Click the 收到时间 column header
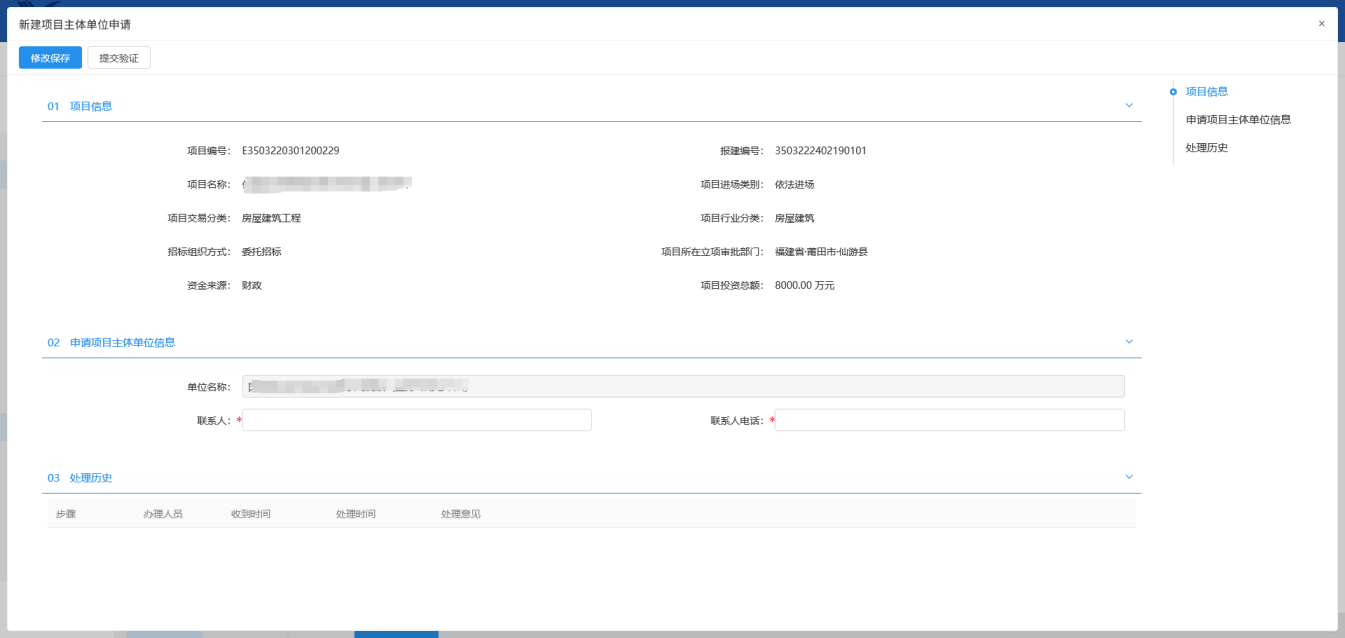 (251, 514)
